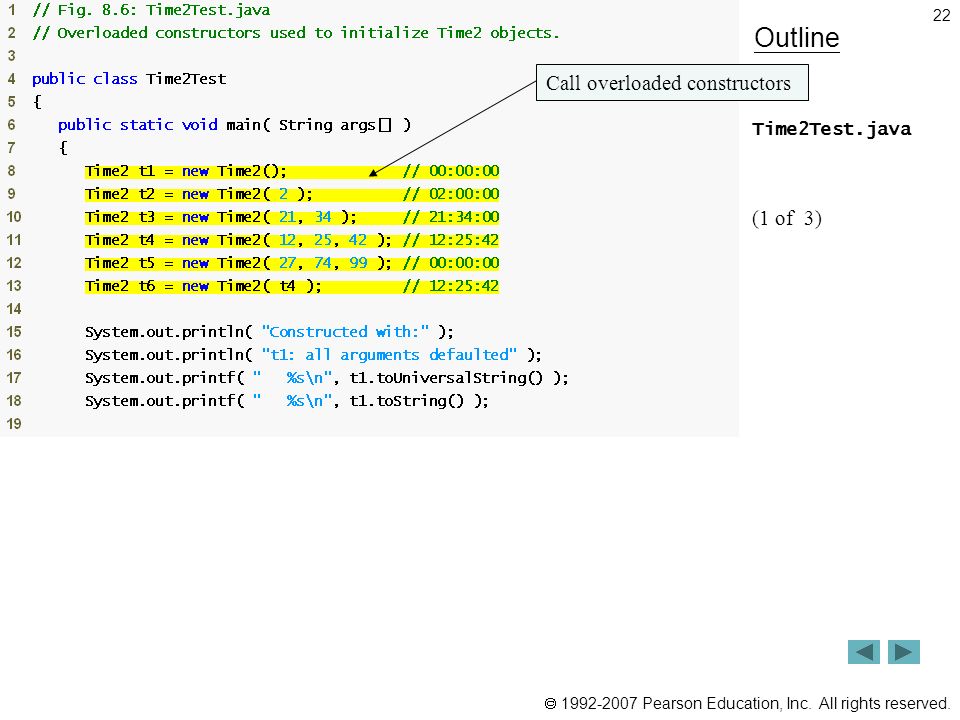This screenshot has height=720, width=960.
Task: Click the '// 00:00:00' comment on line 12
Action: [451, 263]
